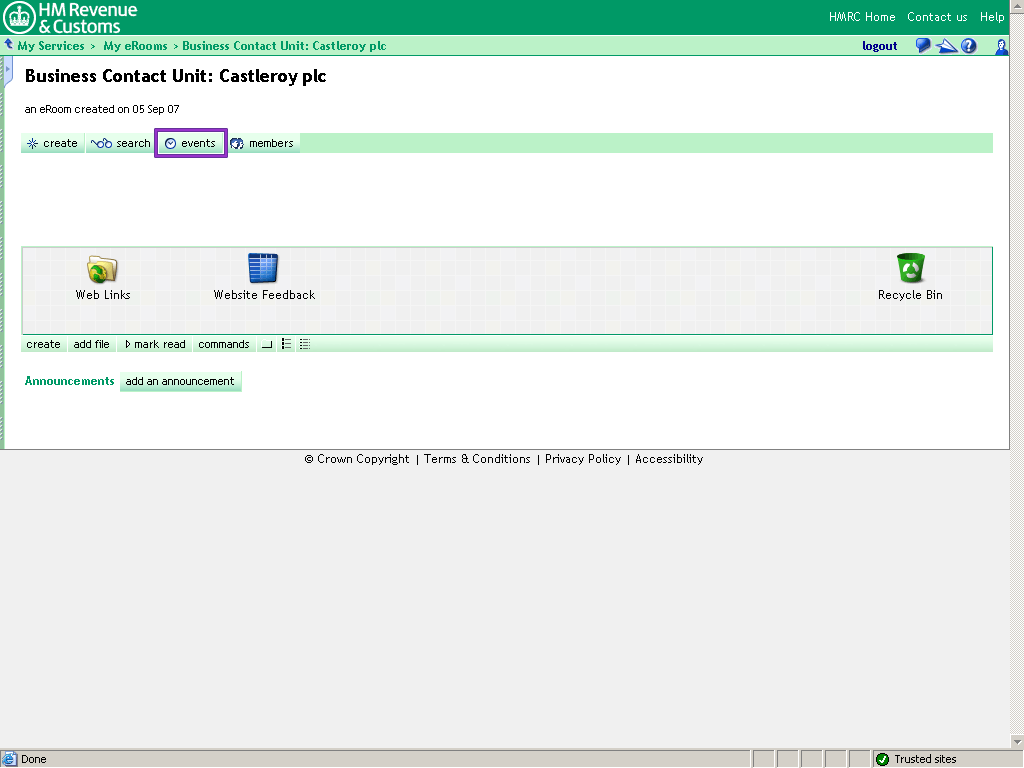Click the add an announcement button
Screen dimensions: 1024x768
point(180,381)
